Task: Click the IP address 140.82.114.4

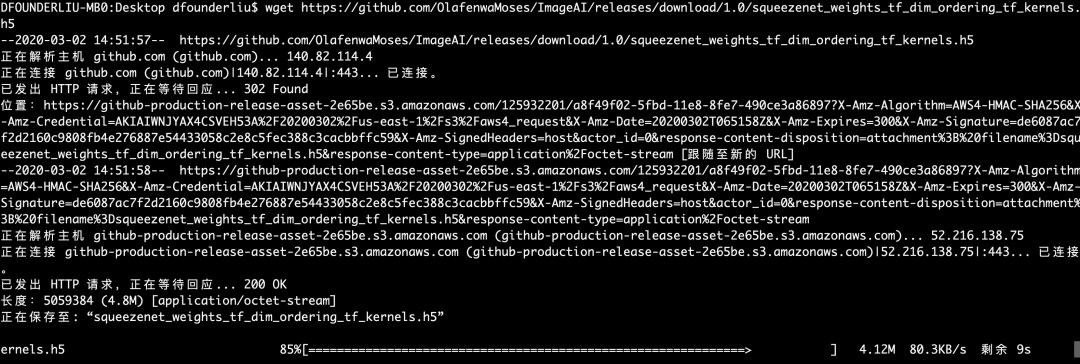Action: (x=334, y=56)
